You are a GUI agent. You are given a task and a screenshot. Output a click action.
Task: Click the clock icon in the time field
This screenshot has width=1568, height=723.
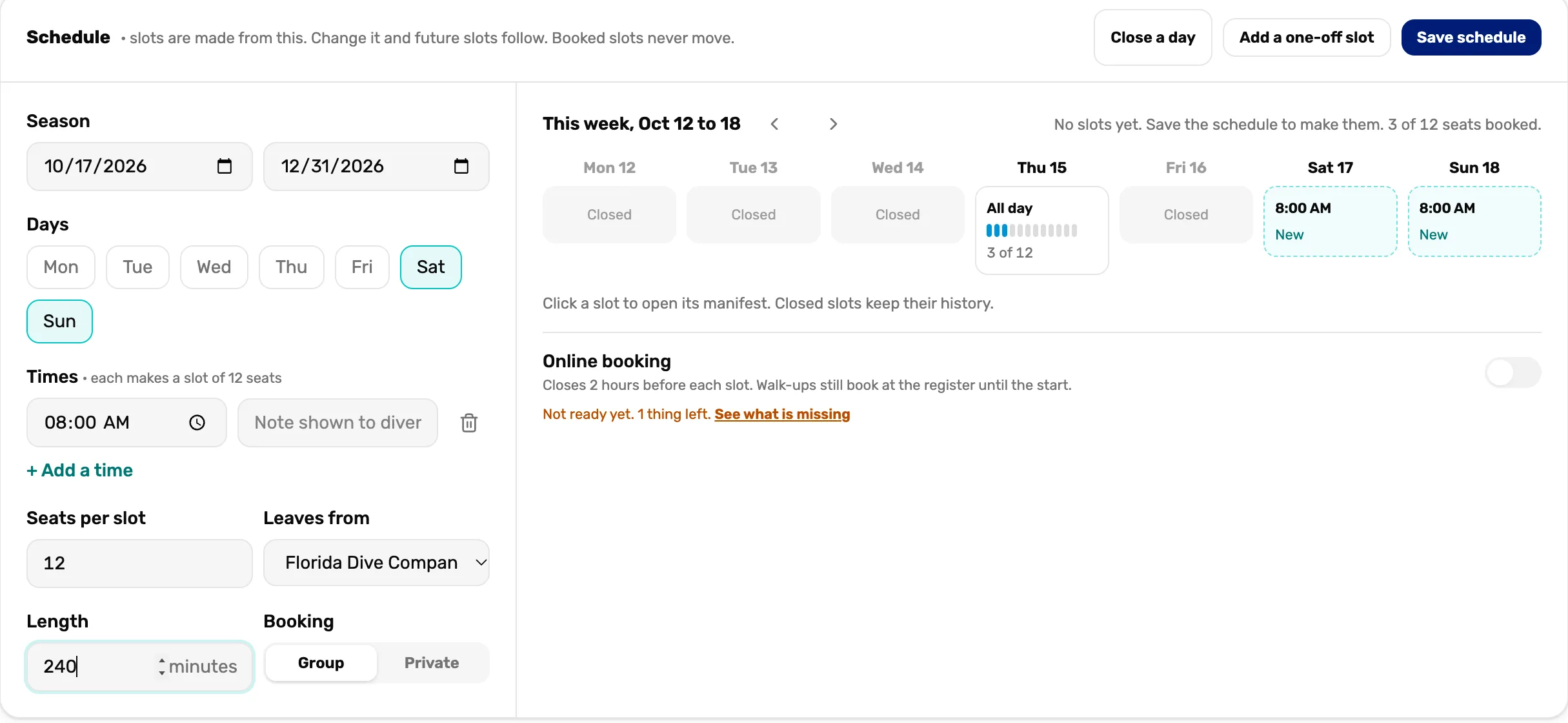click(x=197, y=423)
